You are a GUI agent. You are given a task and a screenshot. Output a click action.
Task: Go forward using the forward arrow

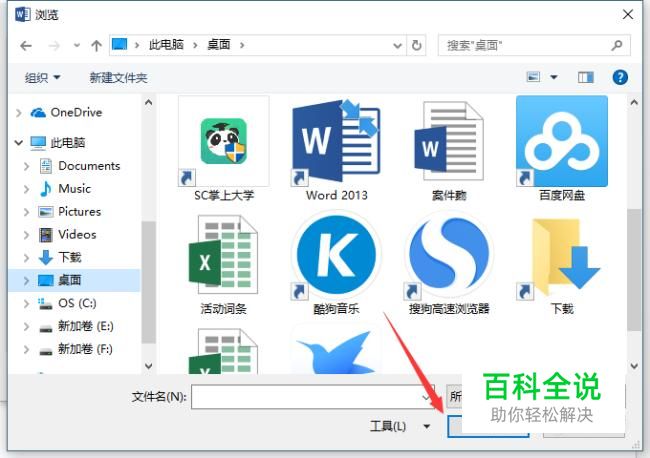pyautogui.click(x=54, y=45)
